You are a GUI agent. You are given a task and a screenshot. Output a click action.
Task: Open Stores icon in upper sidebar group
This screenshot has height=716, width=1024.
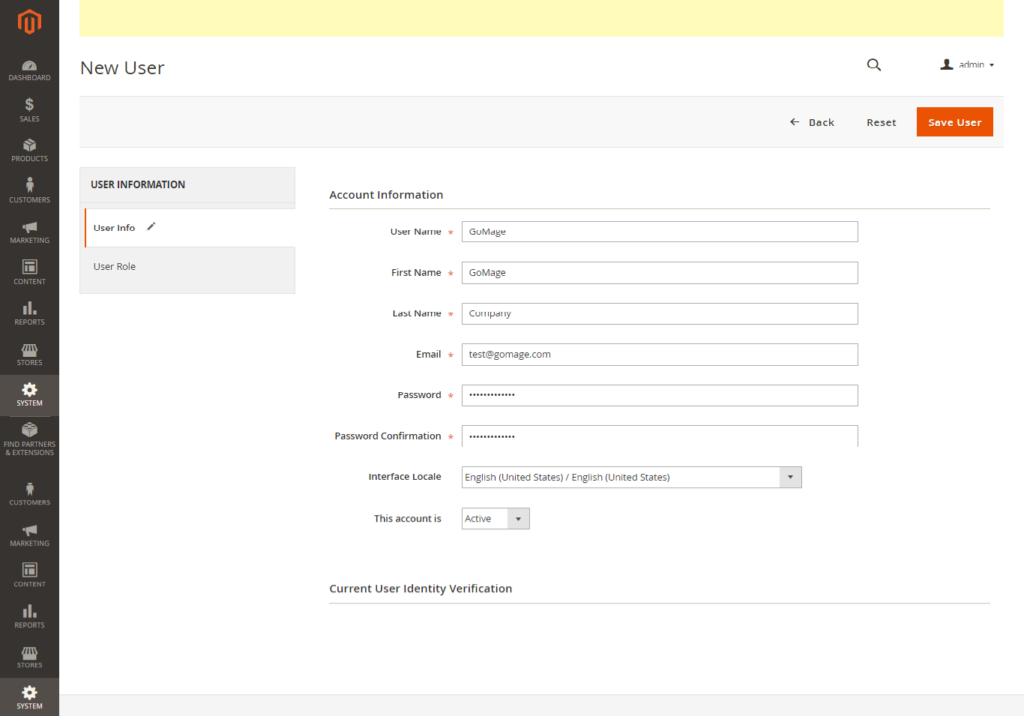pyautogui.click(x=29, y=354)
